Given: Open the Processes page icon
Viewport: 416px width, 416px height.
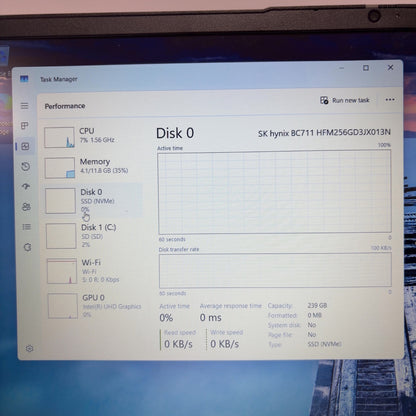Looking at the screenshot, I should (x=24, y=126).
